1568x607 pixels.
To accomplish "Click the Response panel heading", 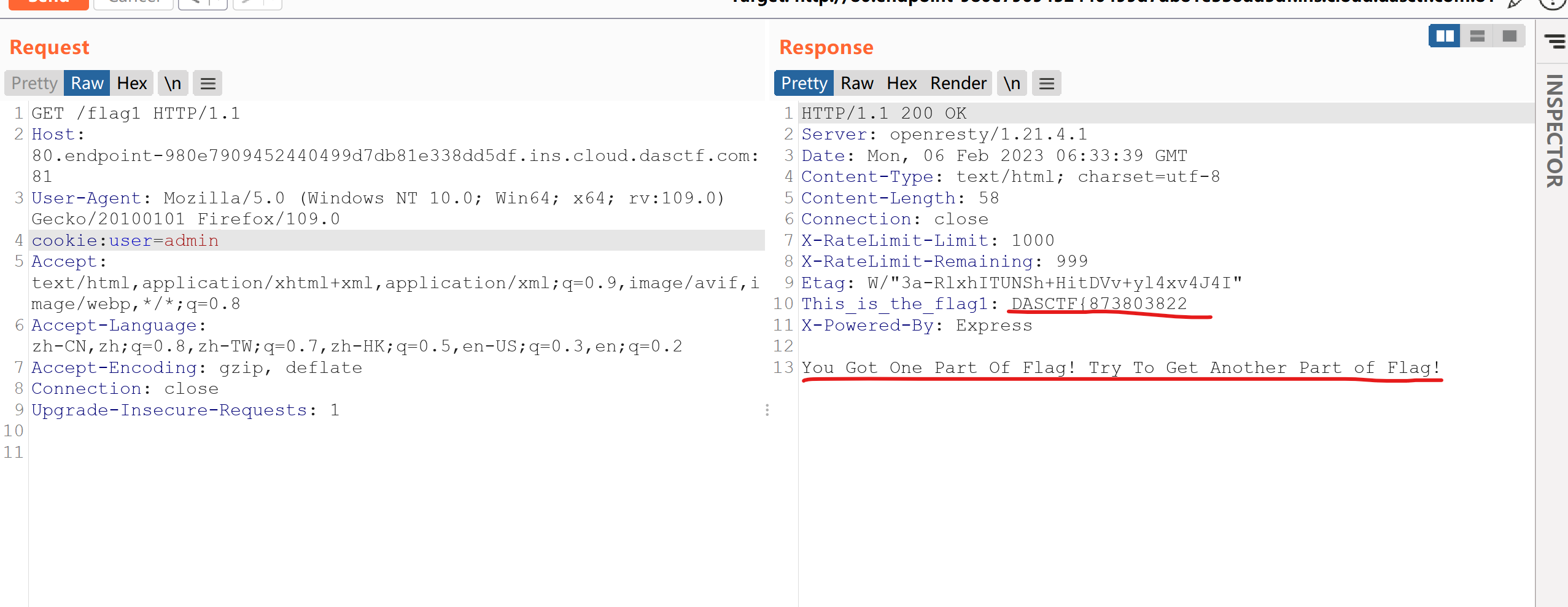I will [x=826, y=47].
